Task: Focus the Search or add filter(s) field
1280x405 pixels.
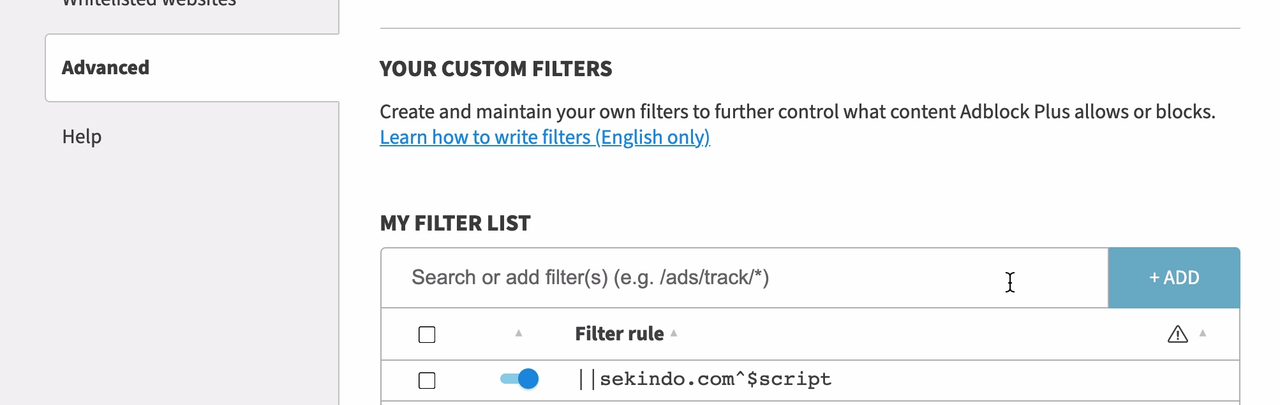Action: tap(700, 278)
